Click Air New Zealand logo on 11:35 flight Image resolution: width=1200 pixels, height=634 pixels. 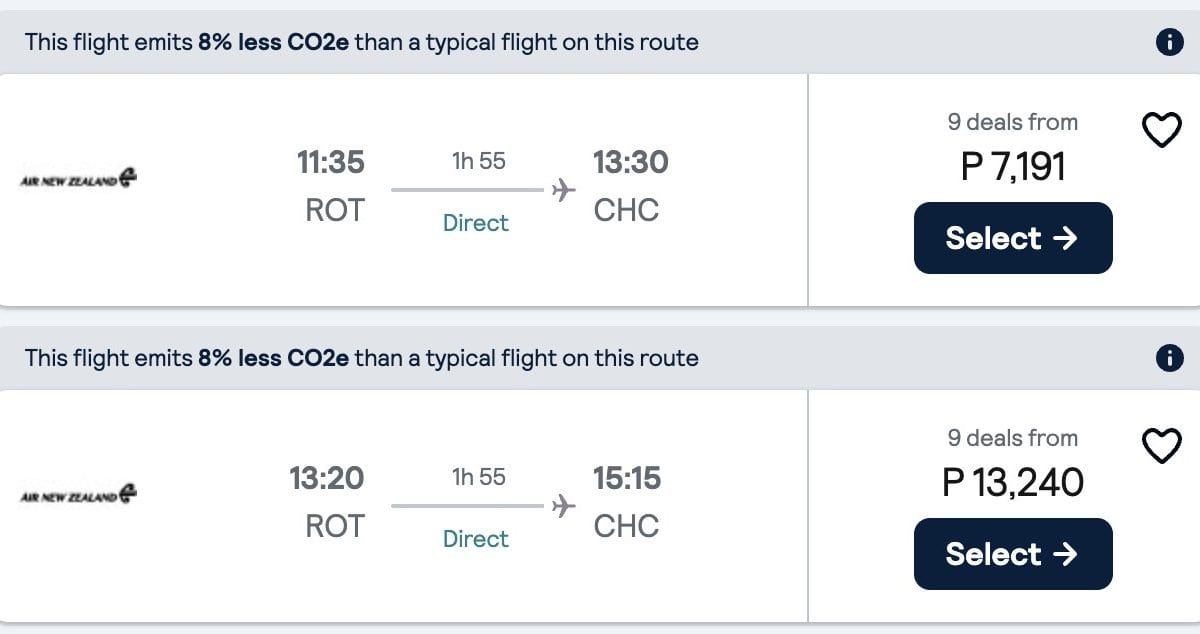click(79, 179)
